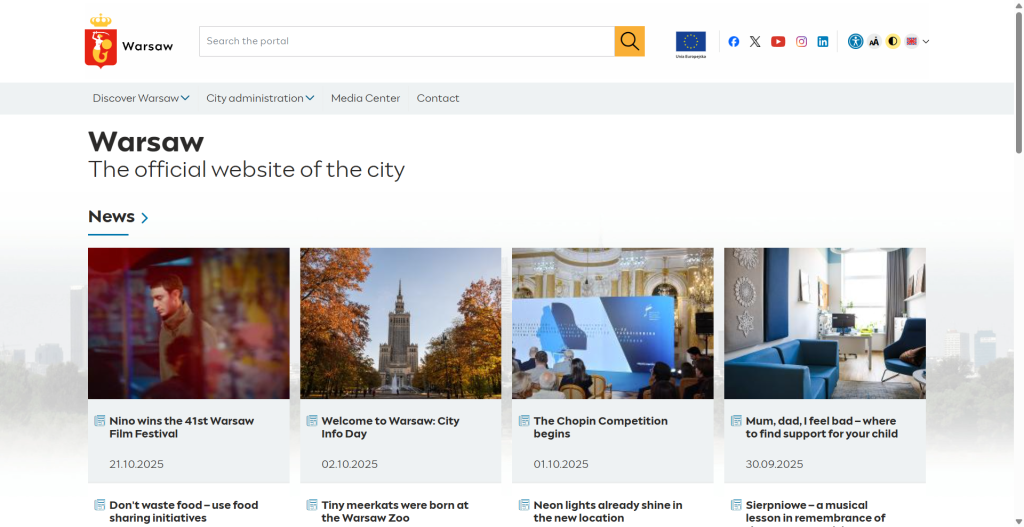Open the X (Twitter) profile icon
1024x527 pixels.
pyautogui.click(x=755, y=41)
